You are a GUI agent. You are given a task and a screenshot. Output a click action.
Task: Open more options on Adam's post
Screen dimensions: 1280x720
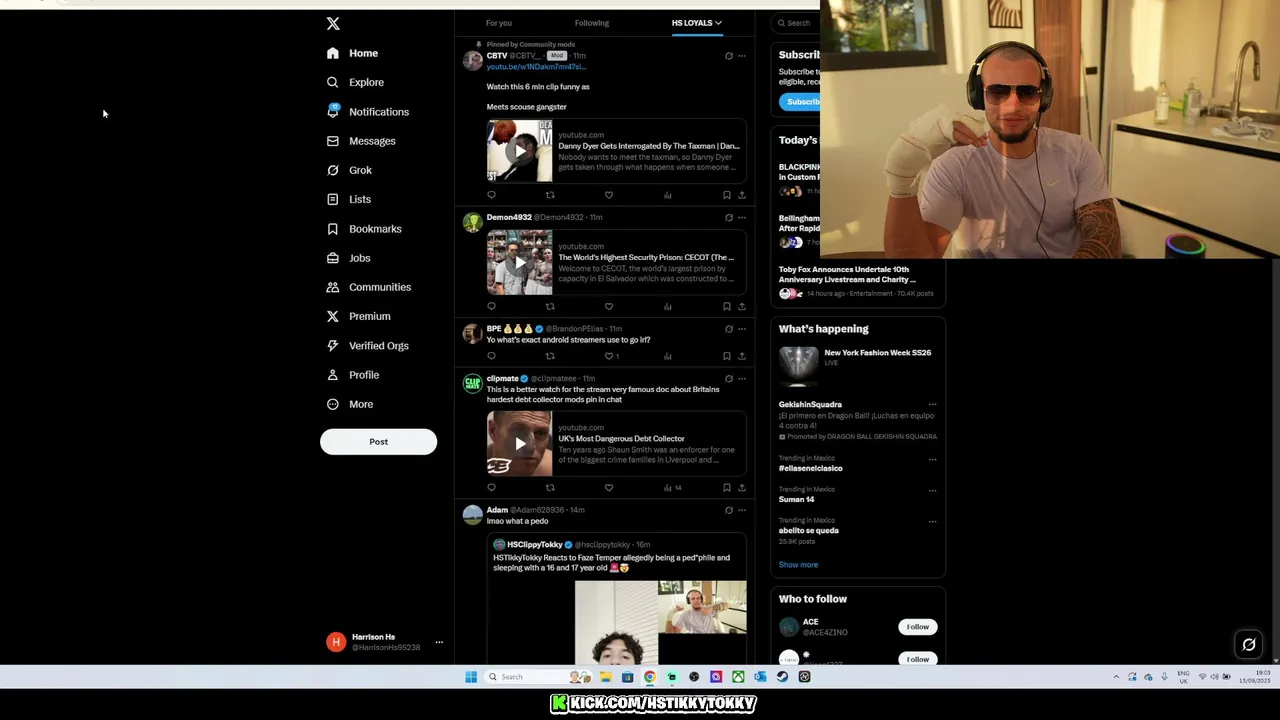coord(742,510)
